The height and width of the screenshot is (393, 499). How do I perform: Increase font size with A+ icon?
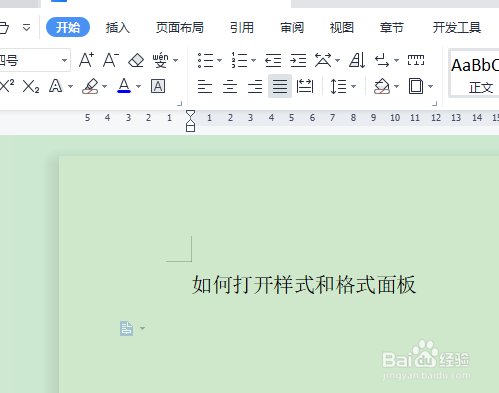pyautogui.click(x=86, y=60)
